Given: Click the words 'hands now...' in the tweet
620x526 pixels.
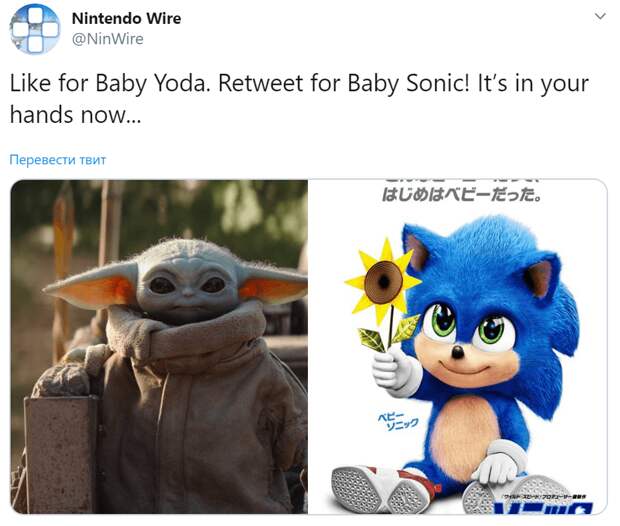Looking at the screenshot, I should click(75, 115).
